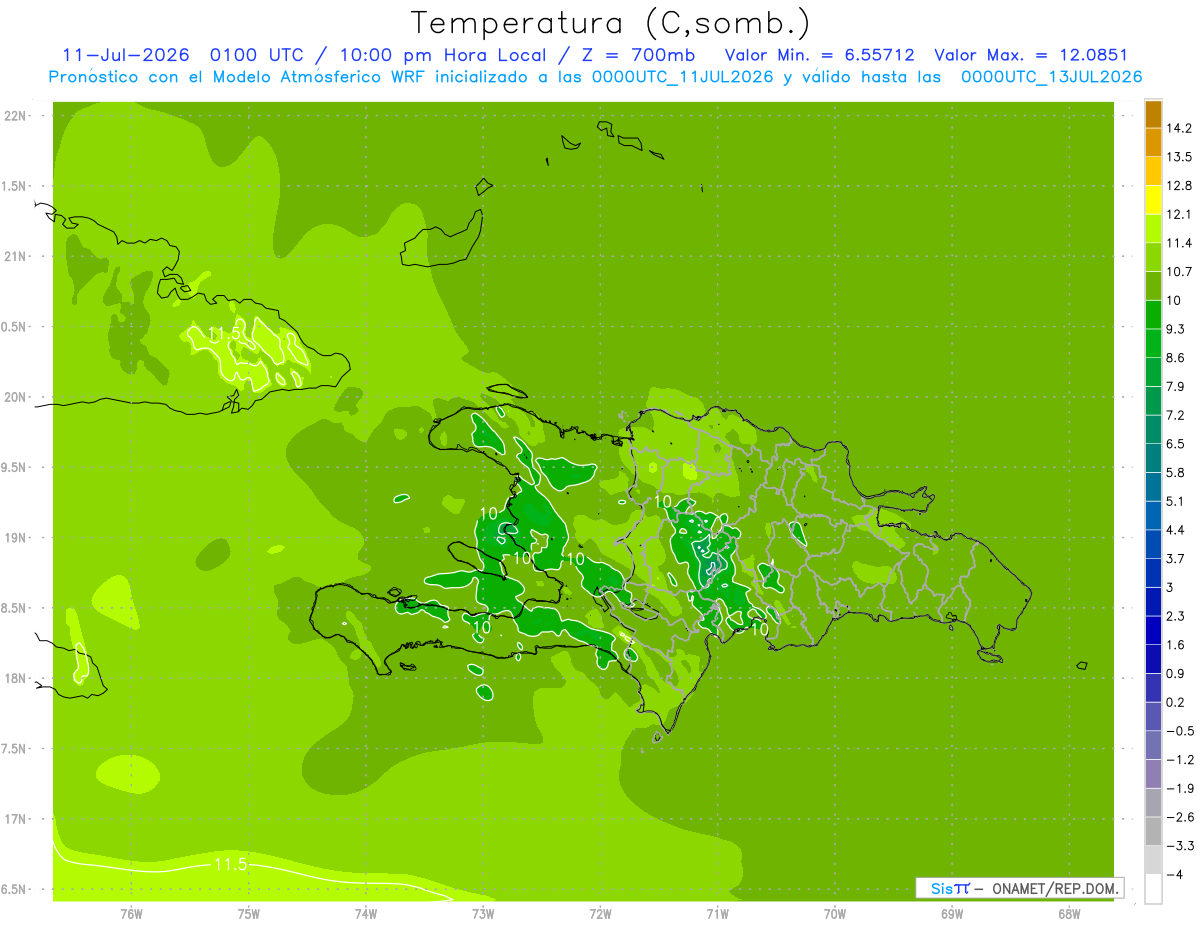Click the "ONAMET/REP.DOM." credit label
This screenshot has height=927, width=1200.
pyautogui.click(x=1053, y=888)
